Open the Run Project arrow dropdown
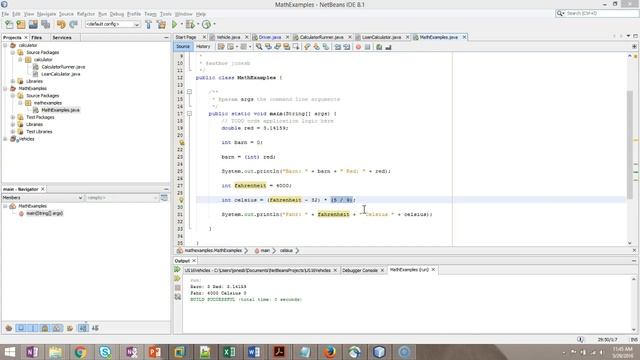 181,24
